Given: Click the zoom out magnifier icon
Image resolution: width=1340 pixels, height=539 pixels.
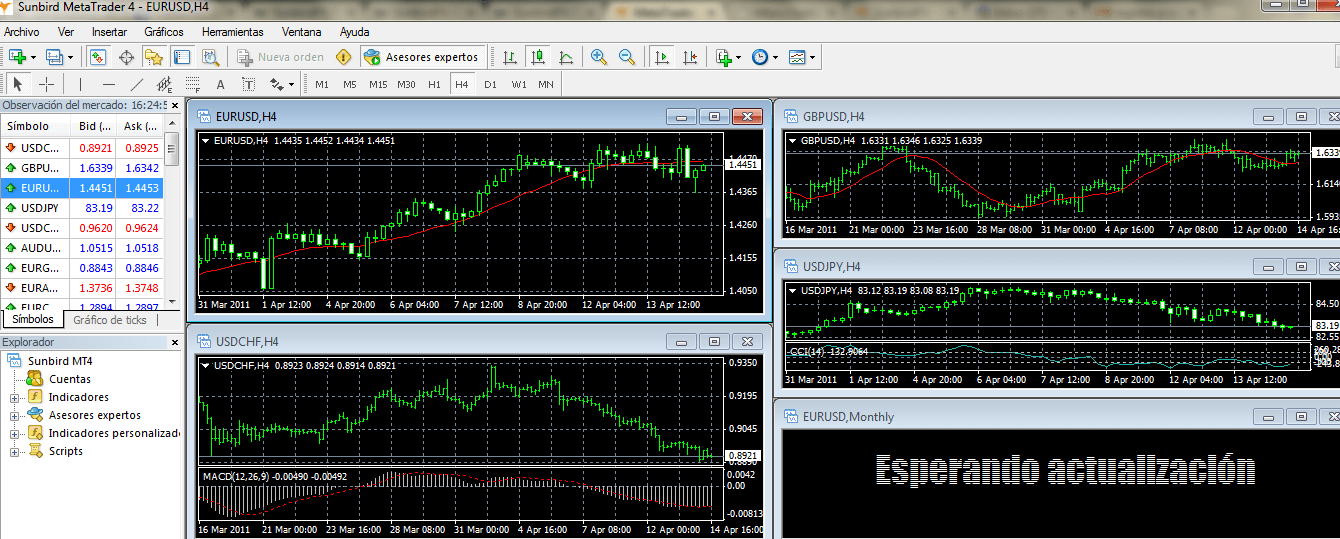Looking at the screenshot, I should coord(627,57).
